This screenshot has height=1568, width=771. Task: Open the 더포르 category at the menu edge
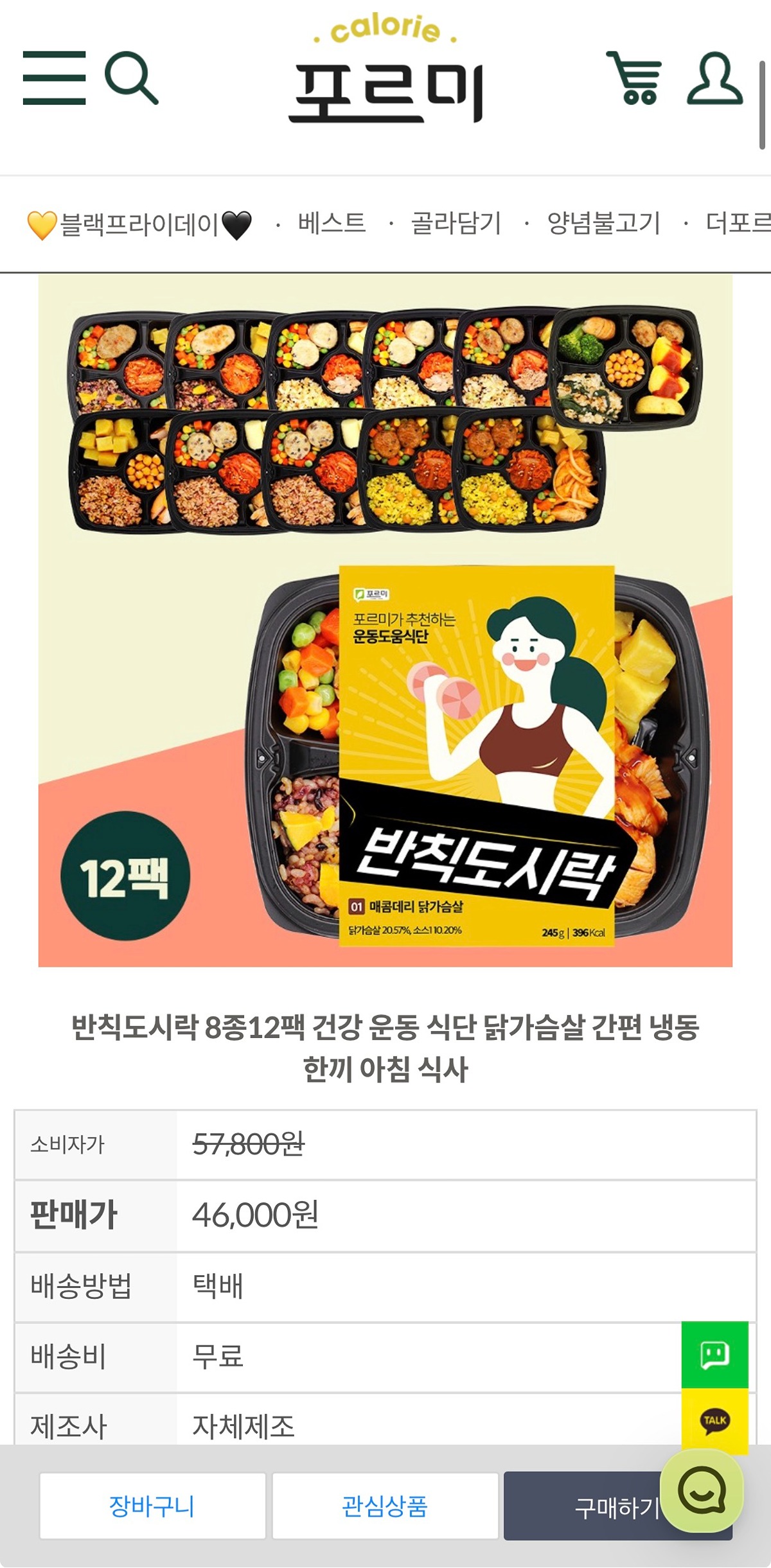738,224
